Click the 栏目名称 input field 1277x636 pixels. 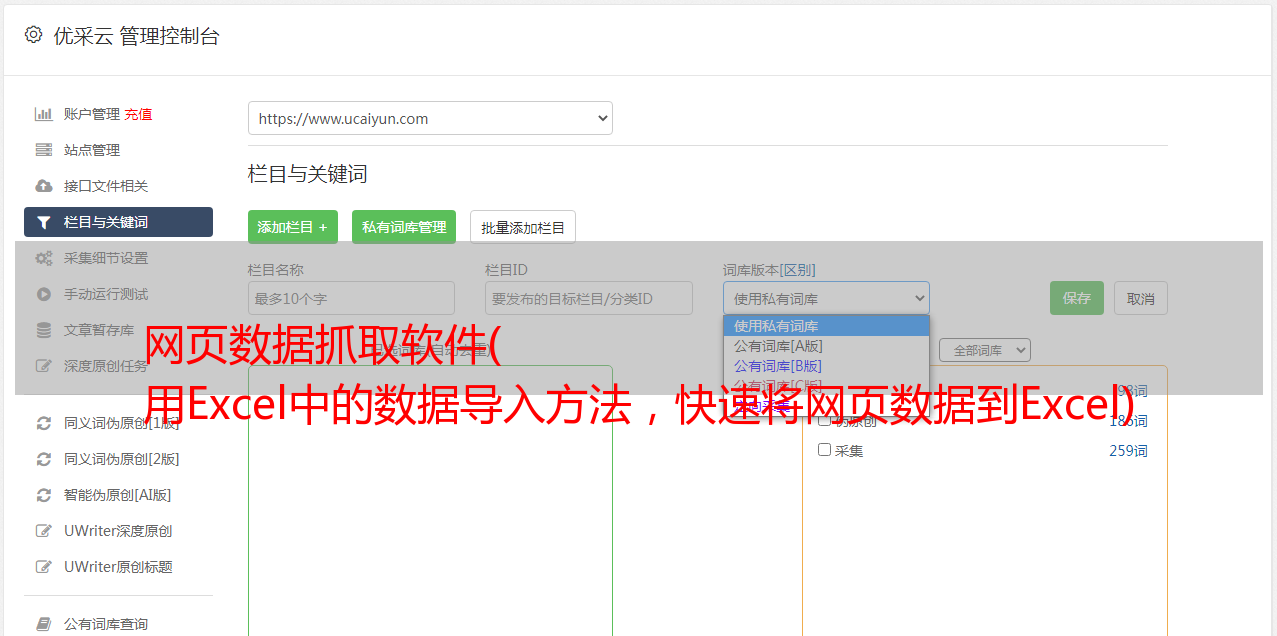(351, 298)
